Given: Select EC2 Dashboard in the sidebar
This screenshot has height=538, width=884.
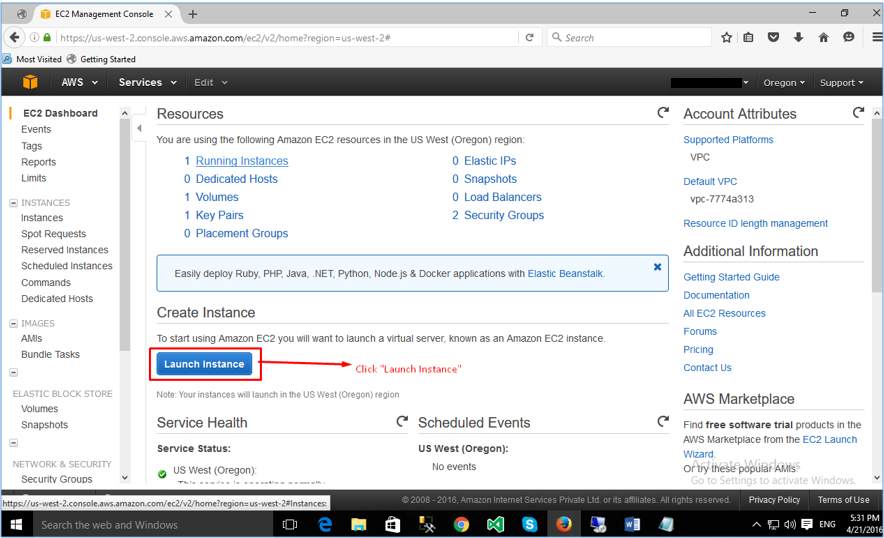Looking at the screenshot, I should [x=60, y=113].
